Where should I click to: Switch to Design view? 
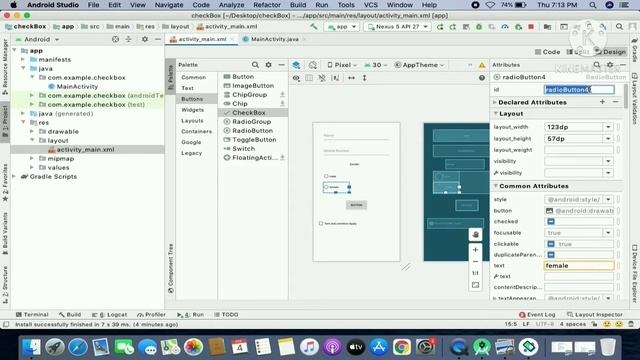[610, 52]
